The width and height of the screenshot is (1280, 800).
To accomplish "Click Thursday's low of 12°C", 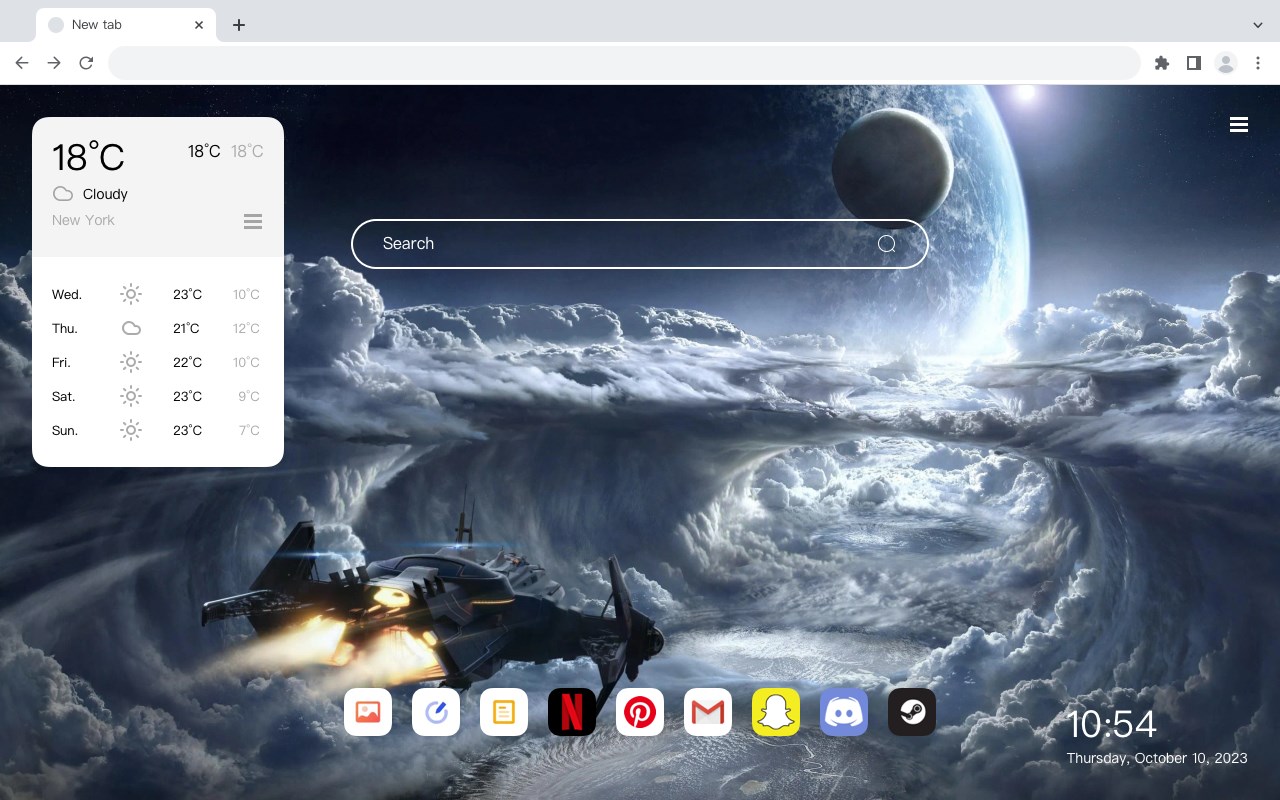I will (x=246, y=328).
